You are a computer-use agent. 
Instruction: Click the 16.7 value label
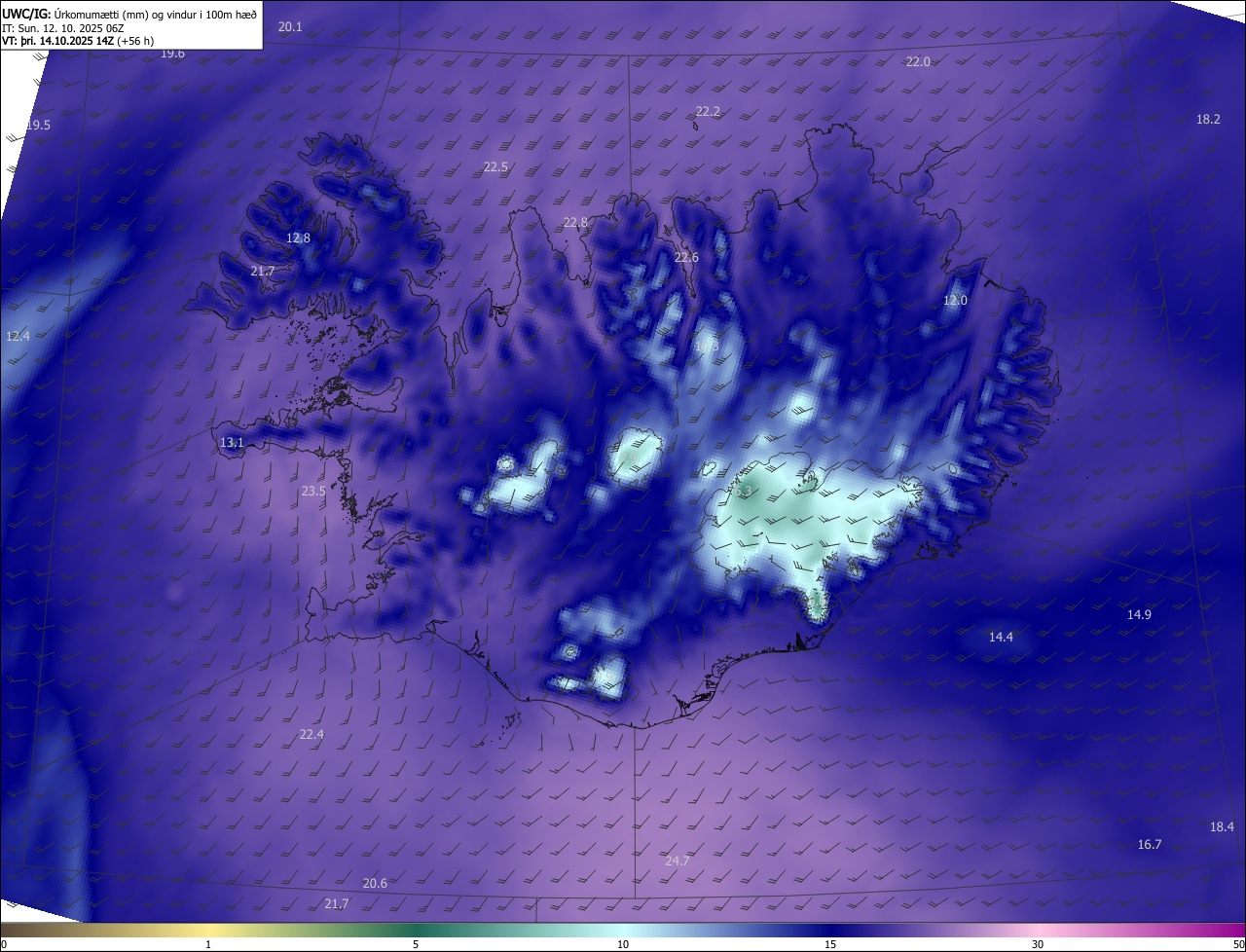point(1150,845)
